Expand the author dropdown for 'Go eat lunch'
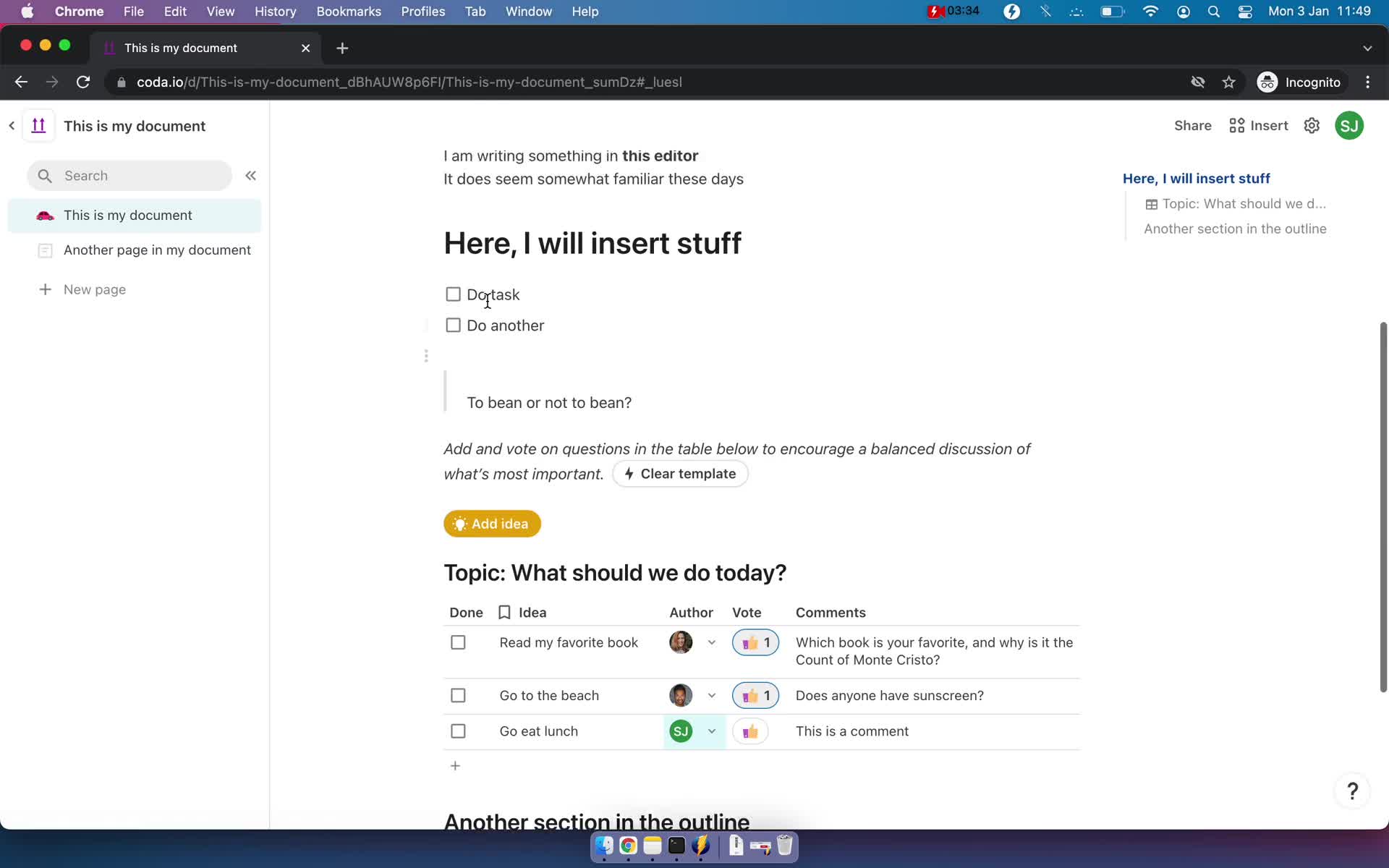The image size is (1389, 868). tap(711, 731)
